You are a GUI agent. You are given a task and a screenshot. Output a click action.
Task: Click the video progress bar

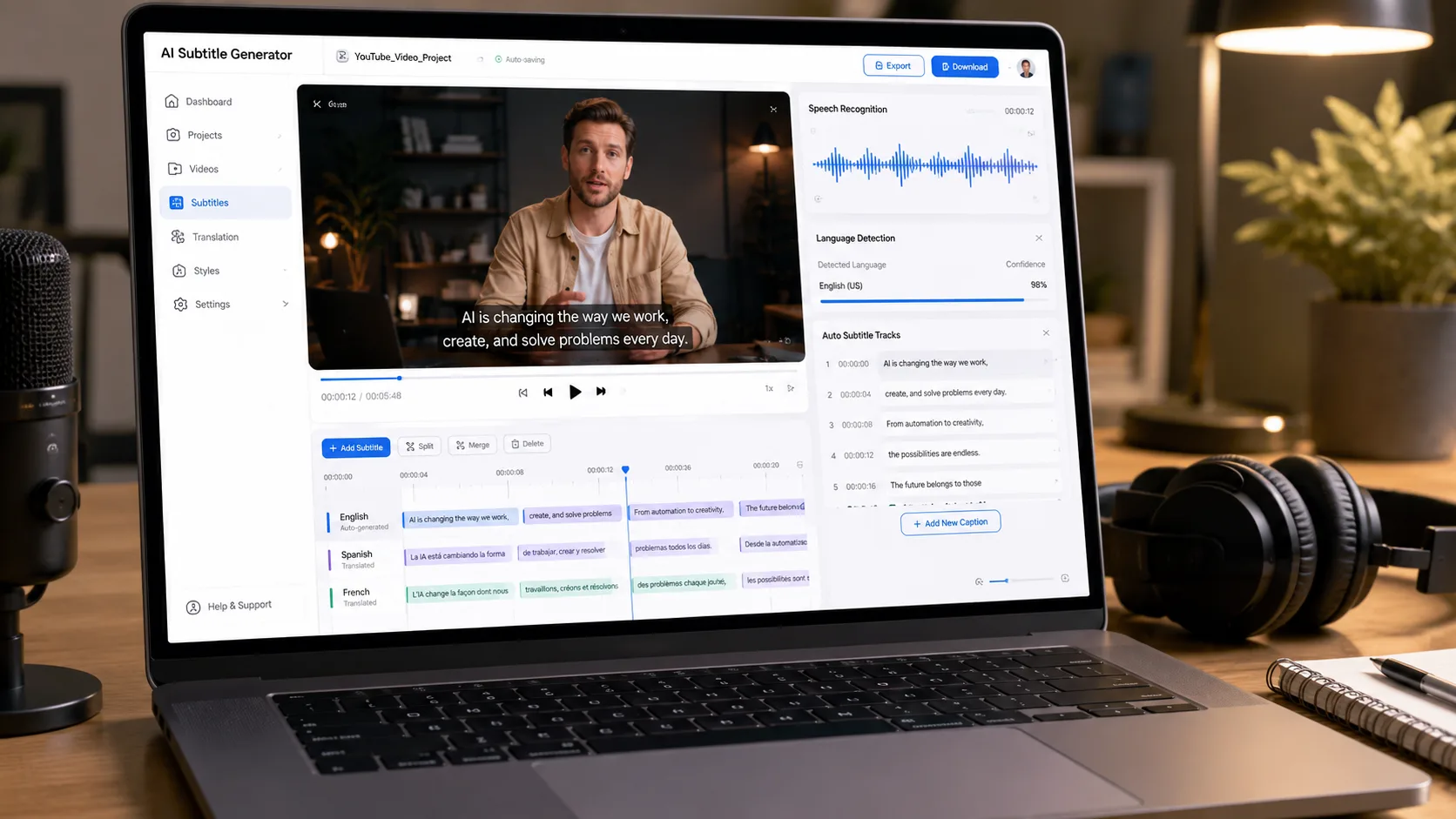557,375
